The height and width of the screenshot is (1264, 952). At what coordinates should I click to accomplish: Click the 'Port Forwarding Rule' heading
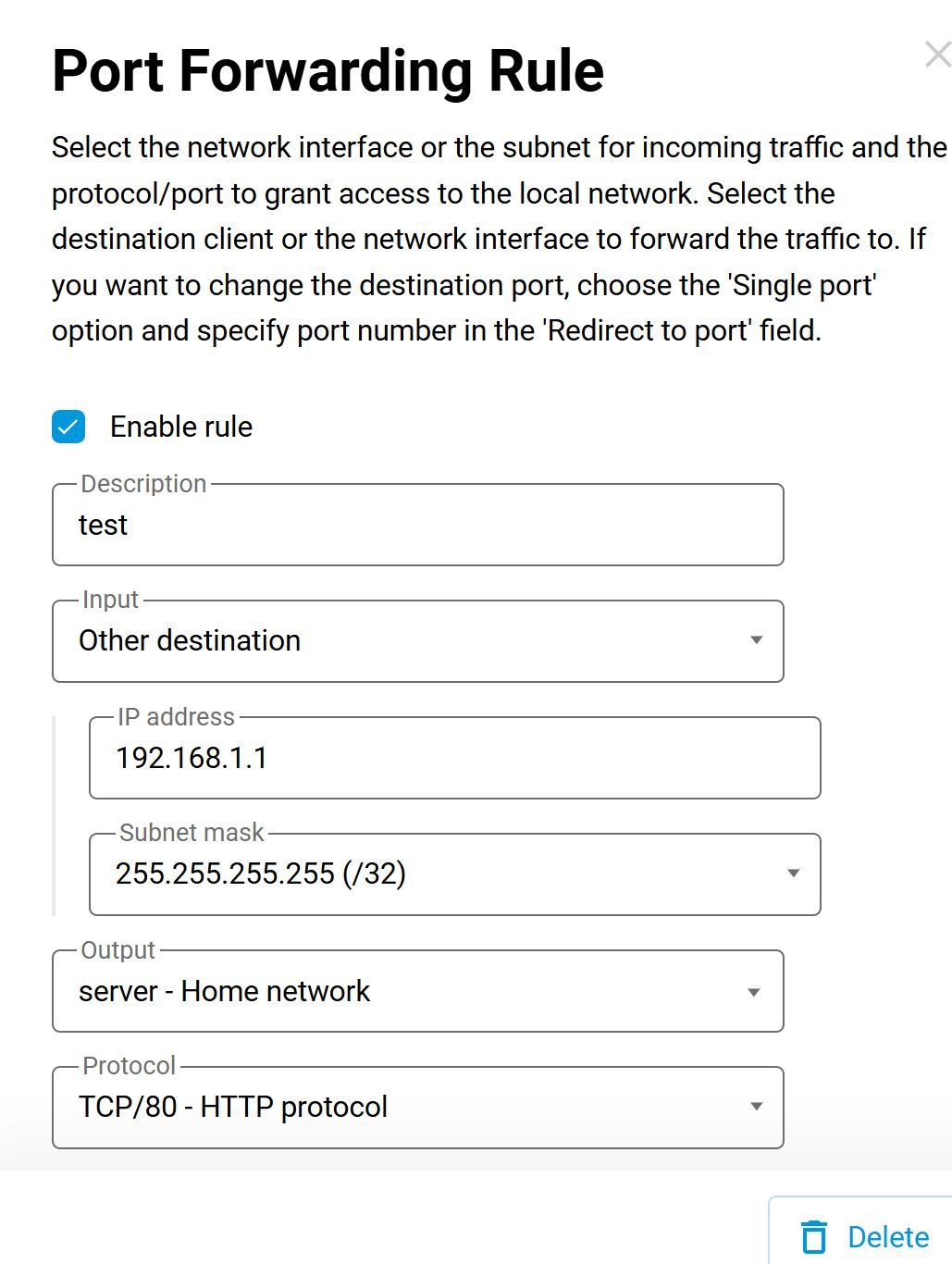(328, 71)
